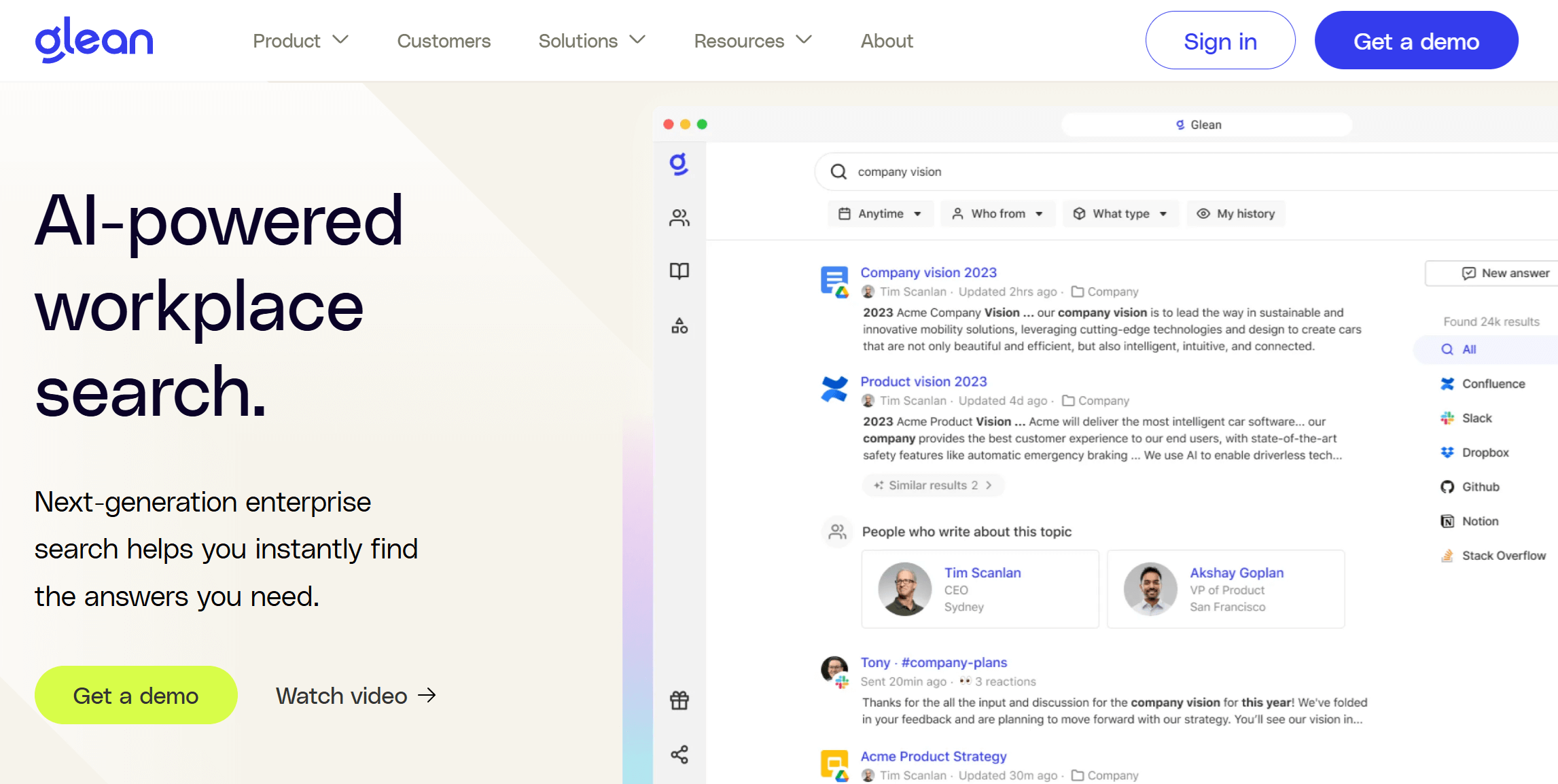Viewport: 1558px width, 784px height.
Task: Open the About page
Action: 887,41
